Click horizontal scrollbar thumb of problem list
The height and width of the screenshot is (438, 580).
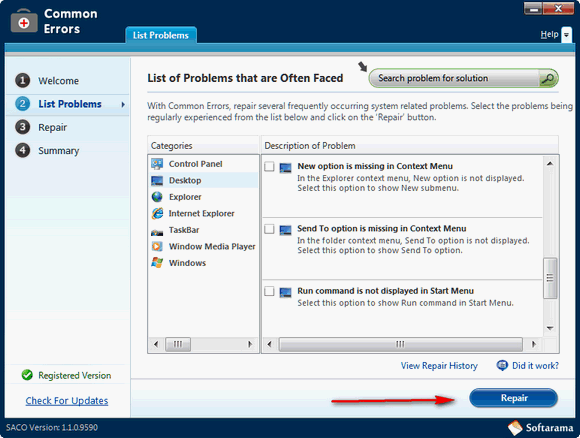401,344
